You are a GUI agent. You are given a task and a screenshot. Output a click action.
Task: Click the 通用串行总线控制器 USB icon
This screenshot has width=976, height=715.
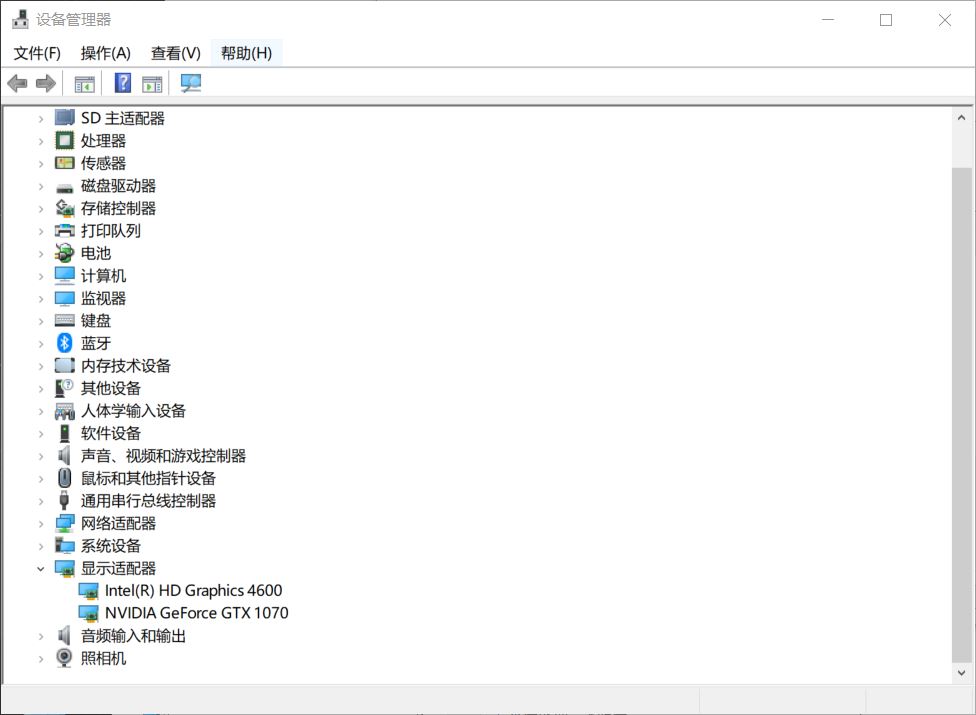click(64, 500)
